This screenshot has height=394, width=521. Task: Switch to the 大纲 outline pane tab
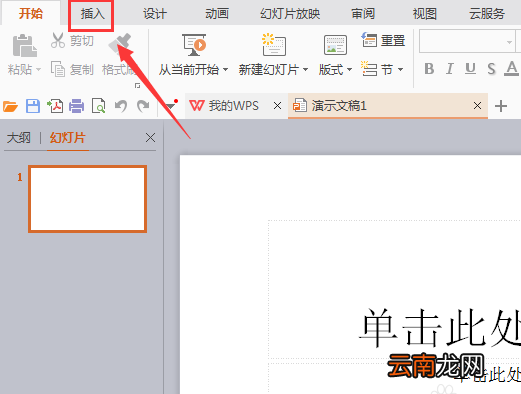(19, 138)
